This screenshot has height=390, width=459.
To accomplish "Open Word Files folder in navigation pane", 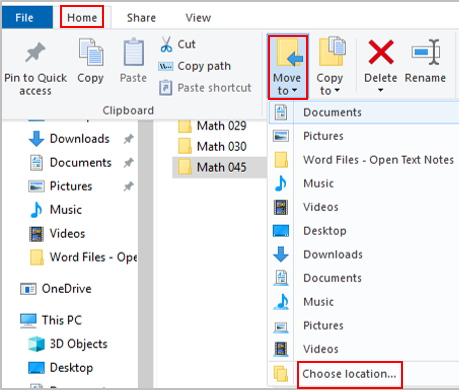I will (83, 257).
